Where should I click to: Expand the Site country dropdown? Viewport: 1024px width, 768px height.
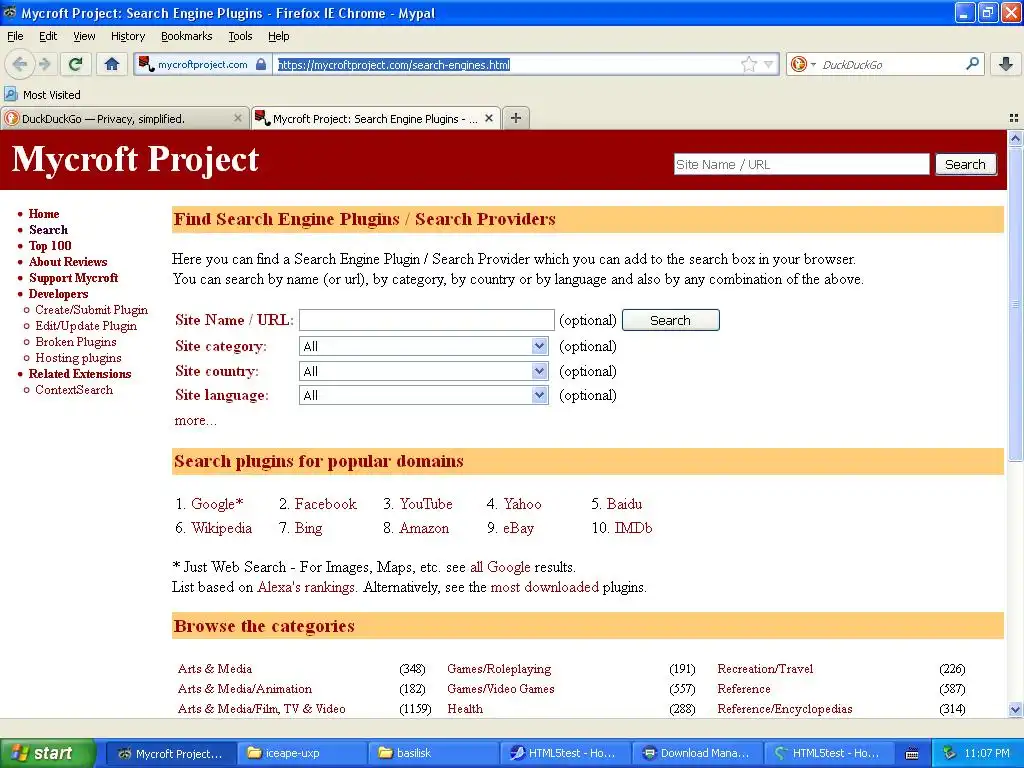pos(423,371)
